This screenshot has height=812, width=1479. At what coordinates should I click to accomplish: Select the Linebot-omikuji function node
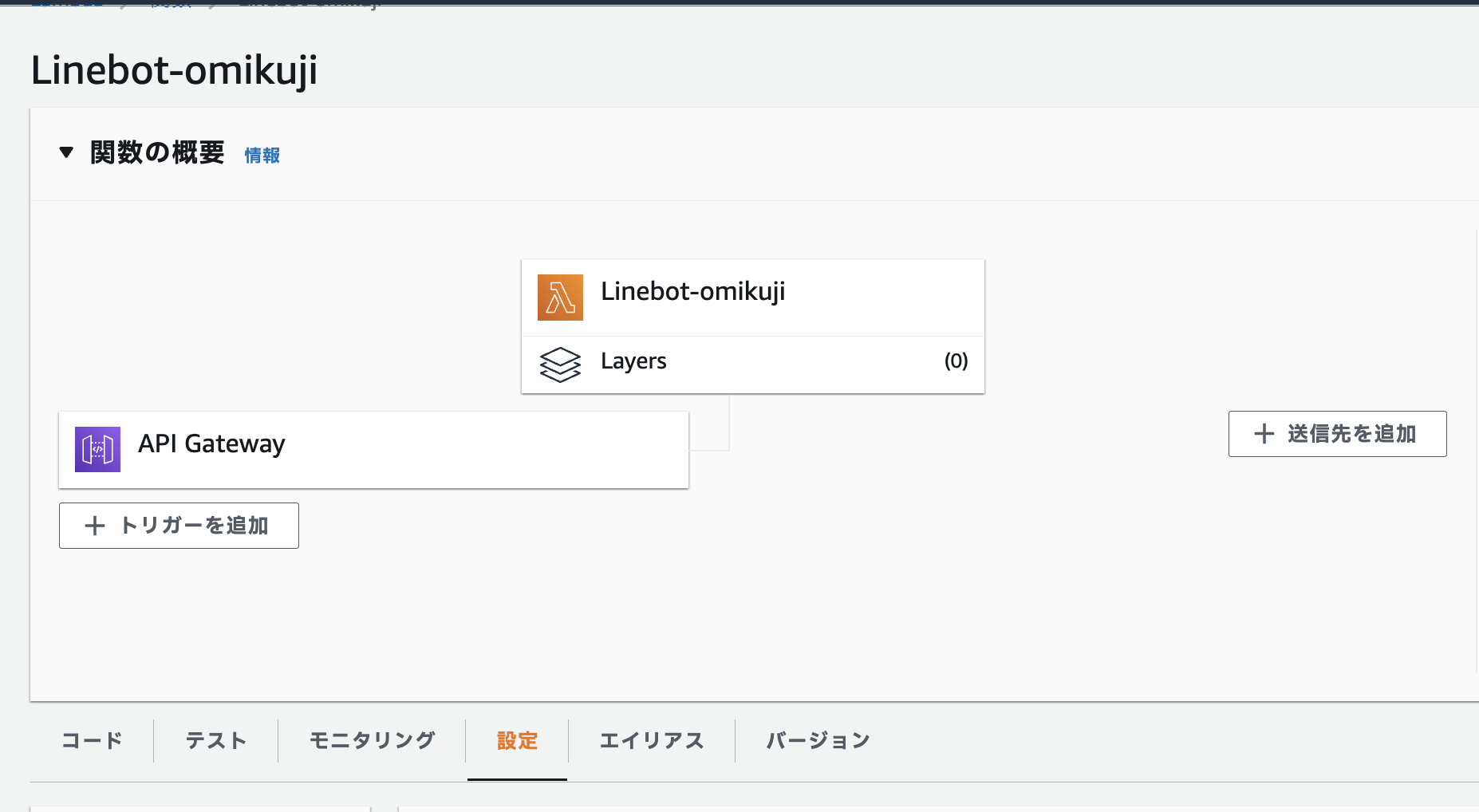(x=752, y=296)
